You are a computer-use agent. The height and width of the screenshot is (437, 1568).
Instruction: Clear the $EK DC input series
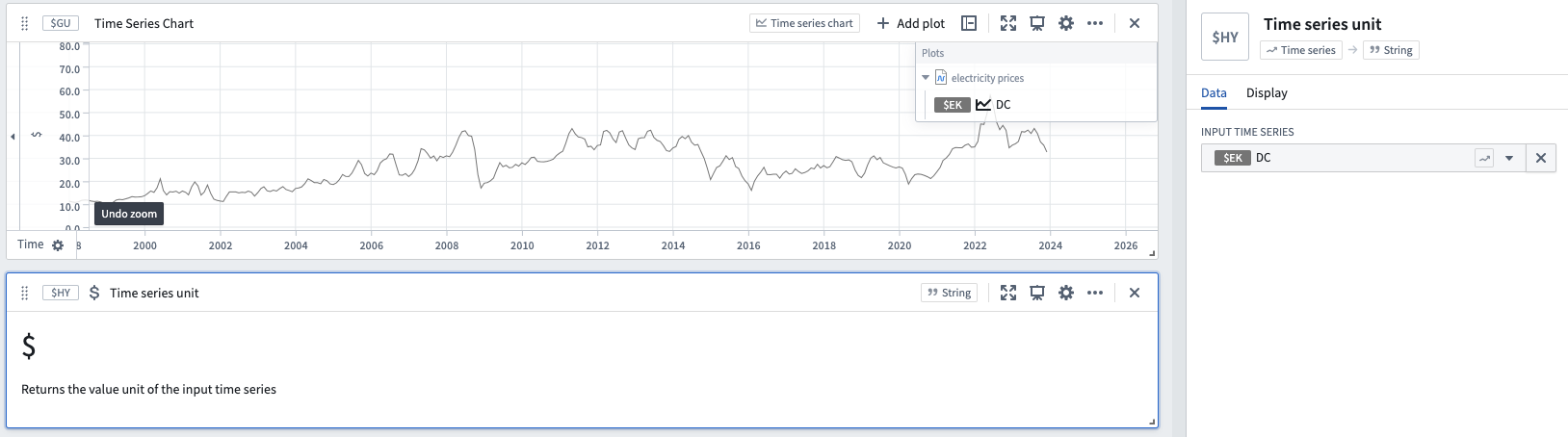tap(1541, 158)
